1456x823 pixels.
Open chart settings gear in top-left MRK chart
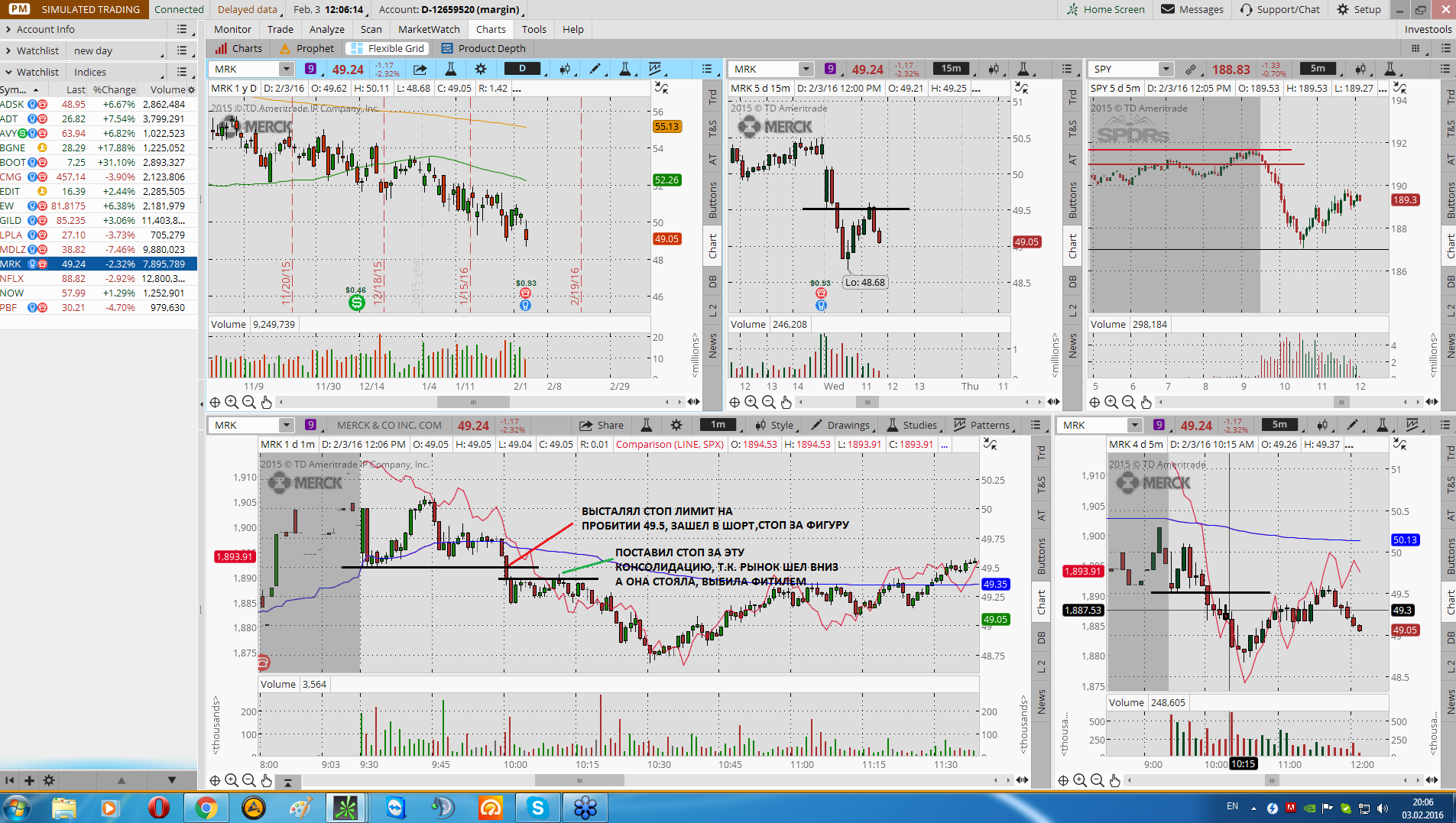tap(481, 69)
